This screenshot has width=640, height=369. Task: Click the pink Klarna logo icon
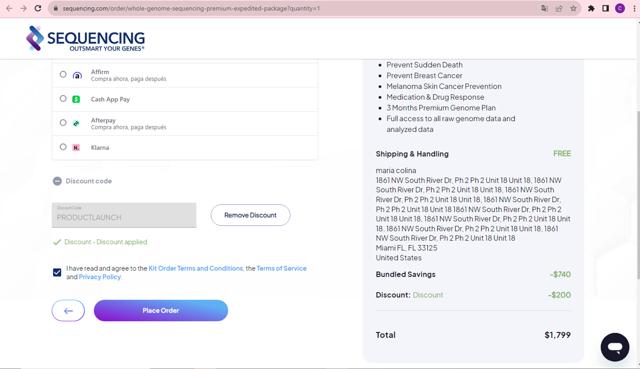pos(76,147)
